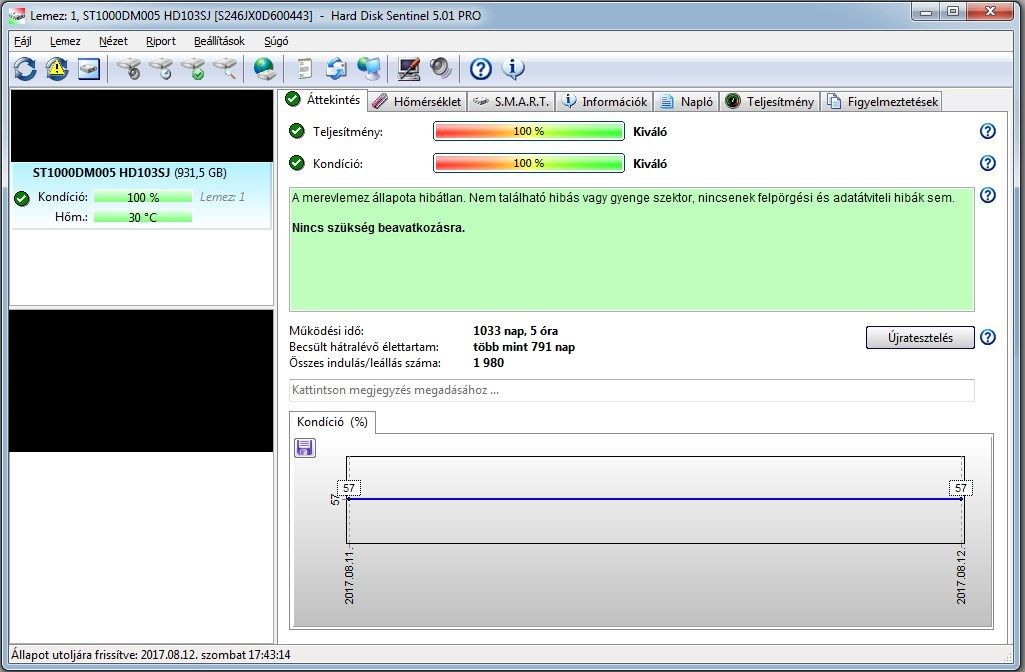Click help icon beside Teljesítmény rating
The height and width of the screenshot is (672, 1025).
click(988, 131)
